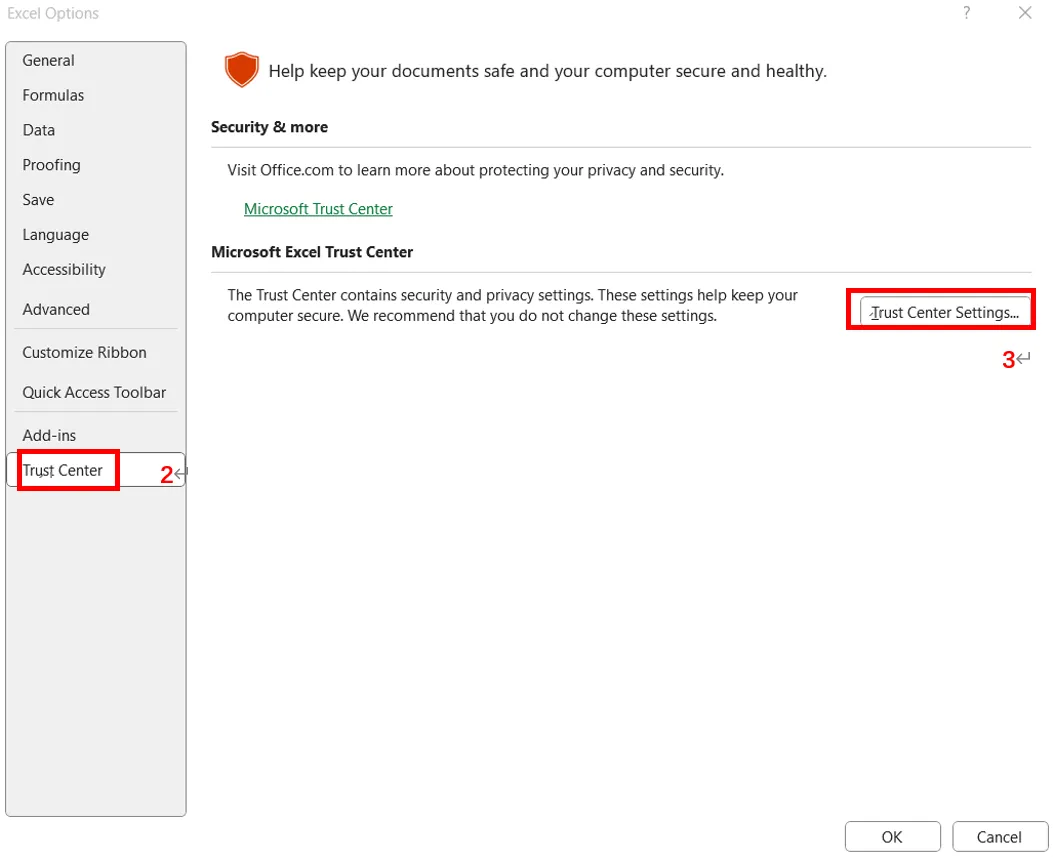Select the Data category in sidebar
Screen dimensions: 1053x857
[x=39, y=130]
